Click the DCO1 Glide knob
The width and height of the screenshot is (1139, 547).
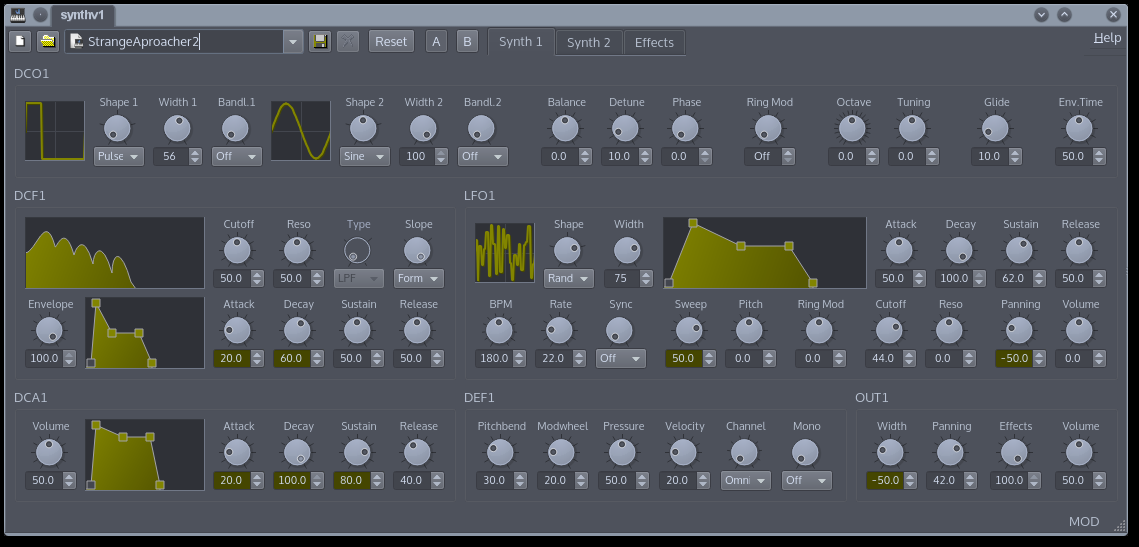[996, 129]
